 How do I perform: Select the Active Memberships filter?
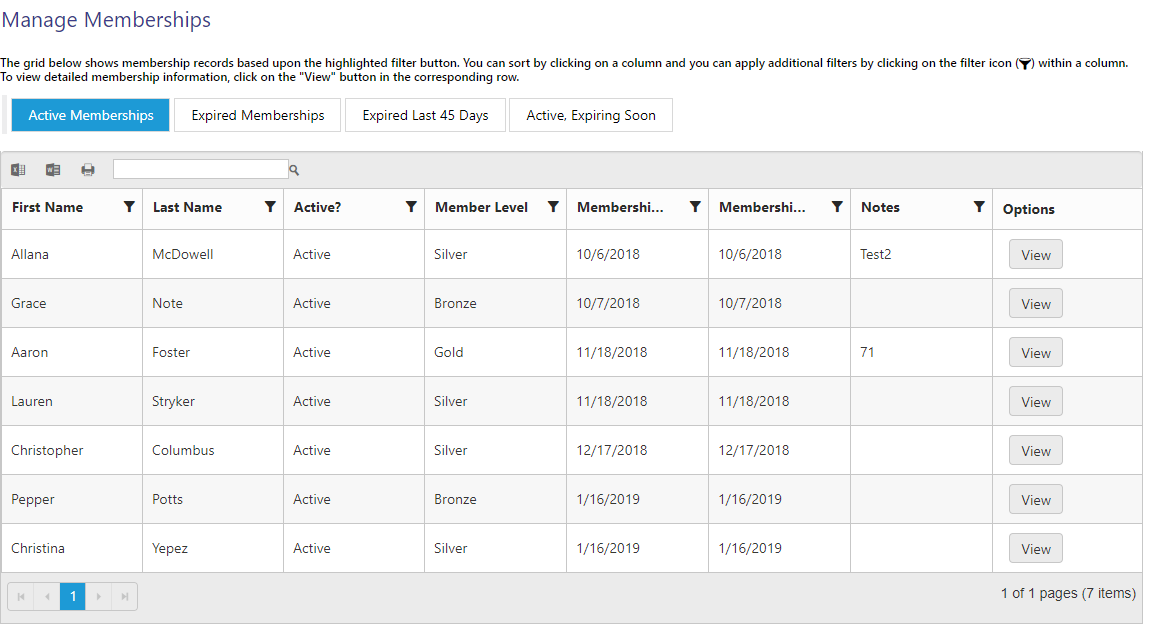tap(91, 115)
